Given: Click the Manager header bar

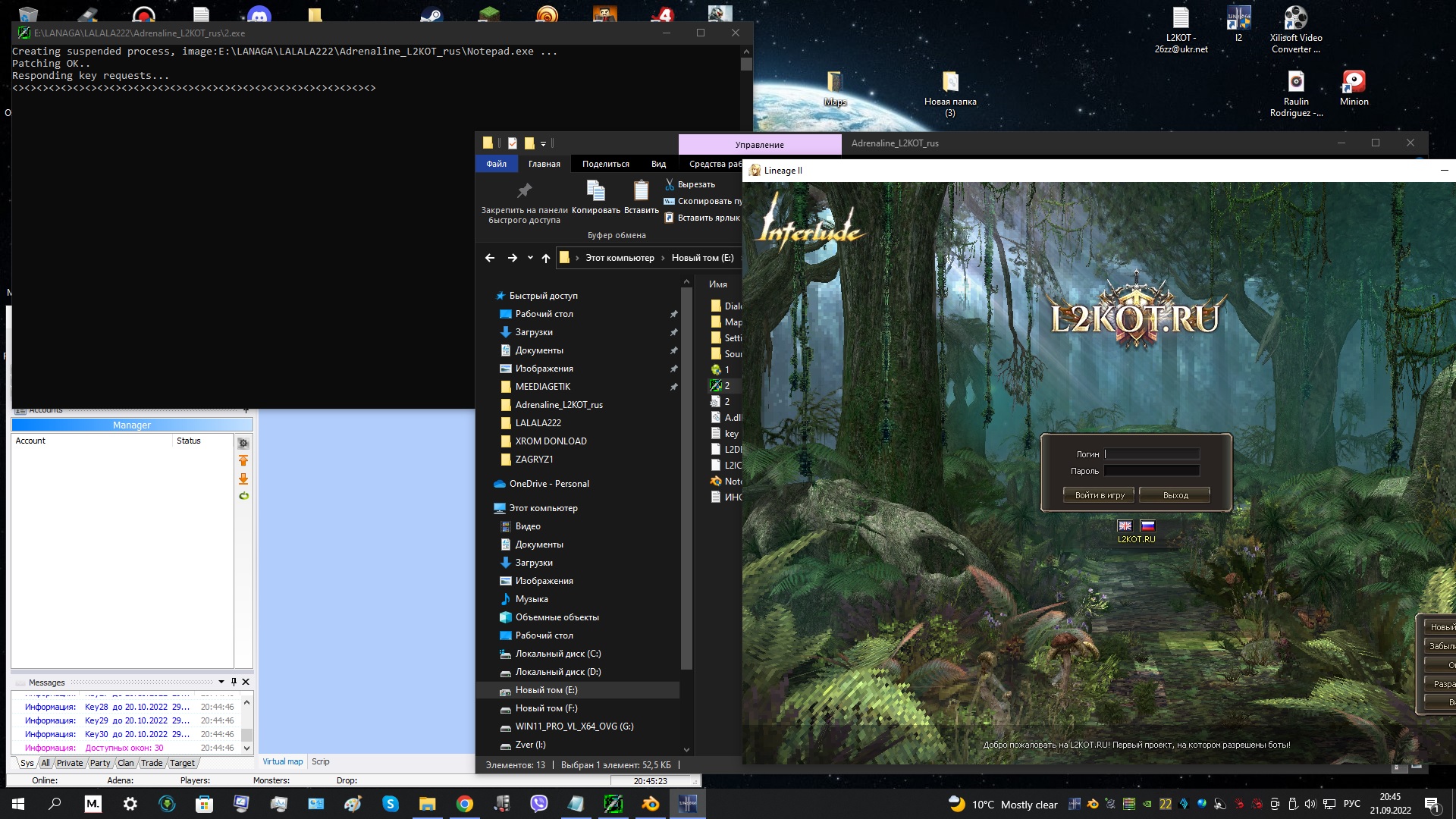Looking at the screenshot, I should 132,425.
